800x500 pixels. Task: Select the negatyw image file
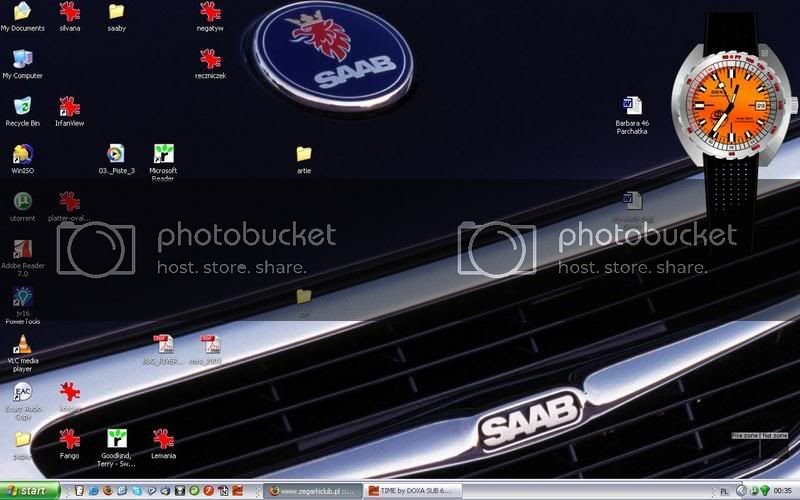210,16
